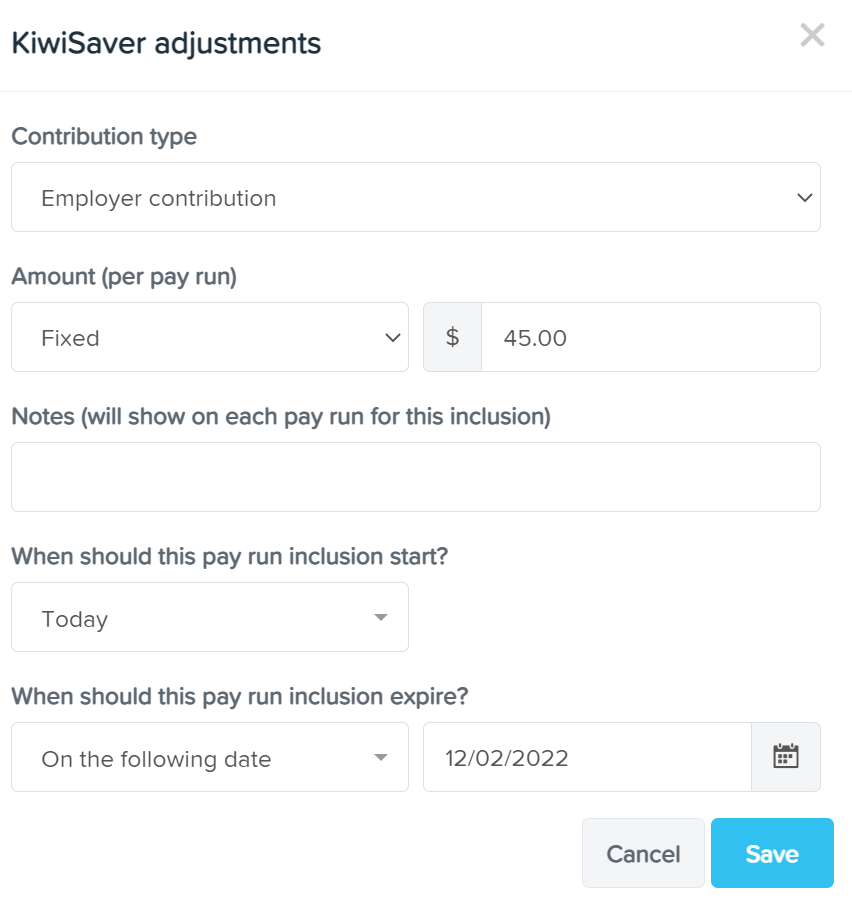The height and width of the screenshot is (905, 852).
Task: Focus the 45.00 amount field
Action: [651, 337]
